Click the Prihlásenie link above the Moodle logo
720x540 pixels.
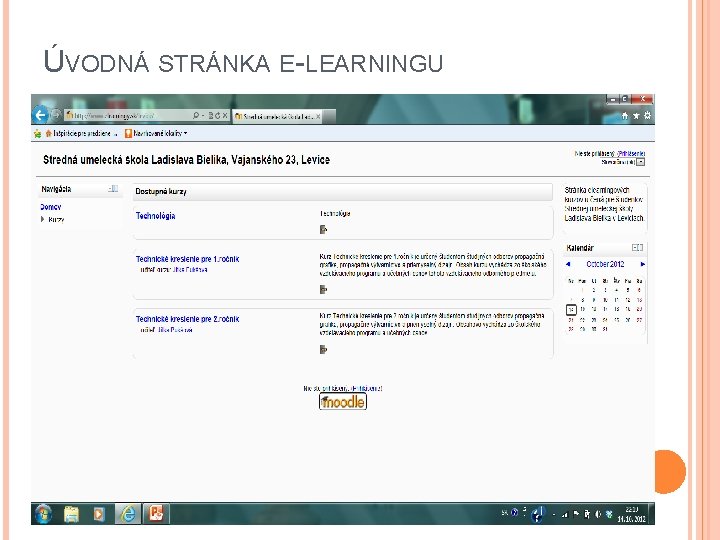[366, 388]
